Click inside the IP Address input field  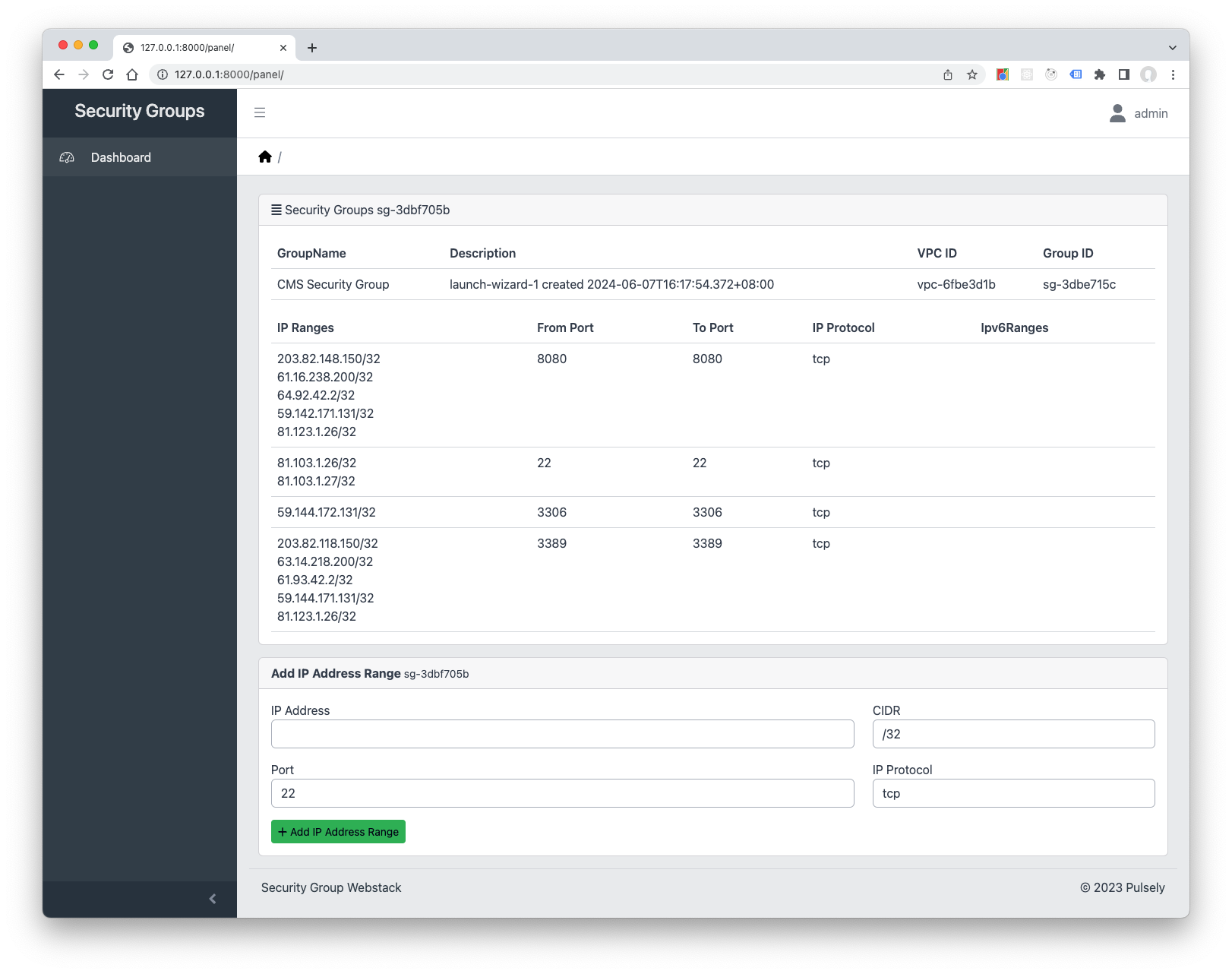[x=562, y=734]
